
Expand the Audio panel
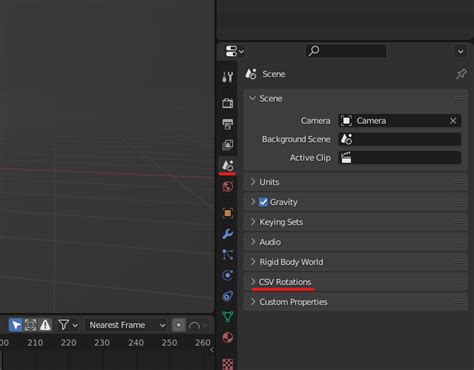click(x=355, y=242)
